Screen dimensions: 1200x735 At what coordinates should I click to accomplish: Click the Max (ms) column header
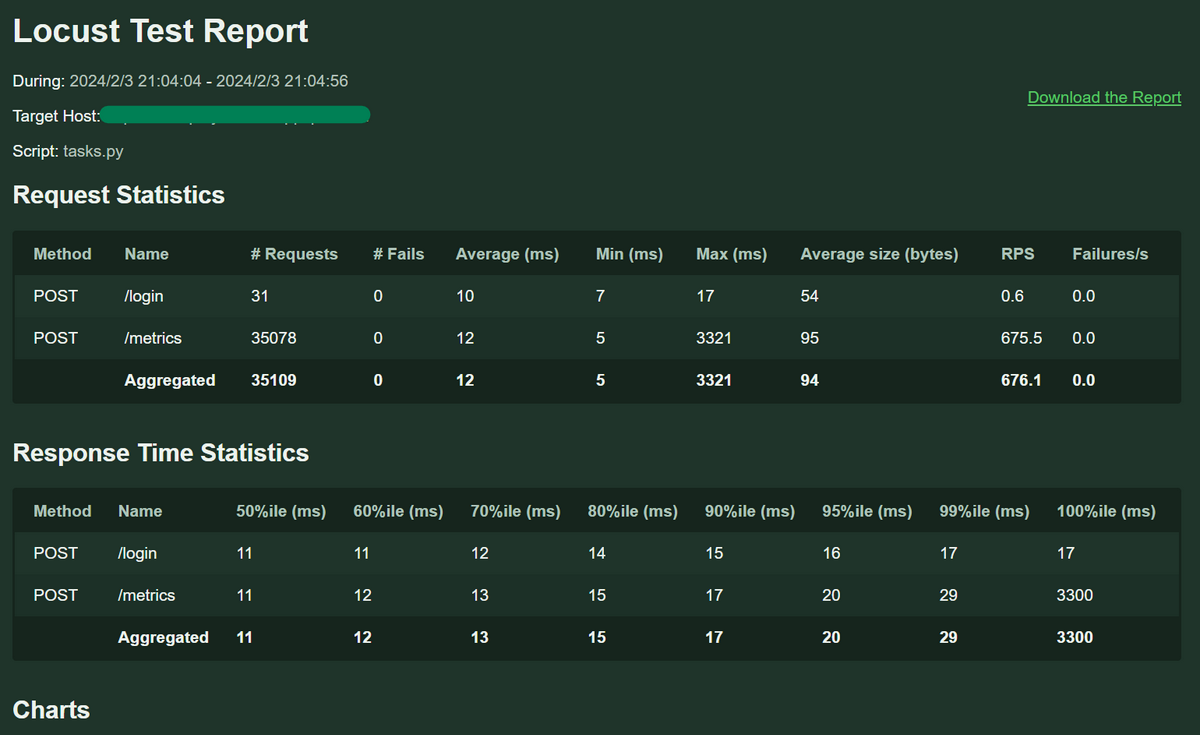click(731, 254)
